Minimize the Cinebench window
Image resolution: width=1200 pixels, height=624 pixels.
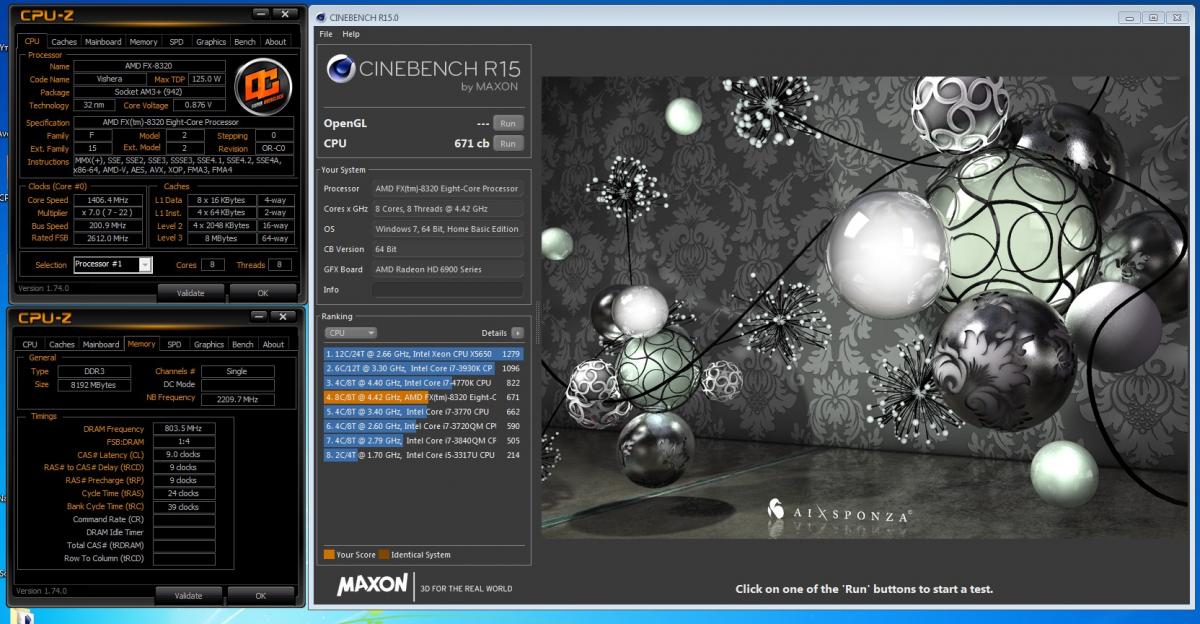point(1132,18)
